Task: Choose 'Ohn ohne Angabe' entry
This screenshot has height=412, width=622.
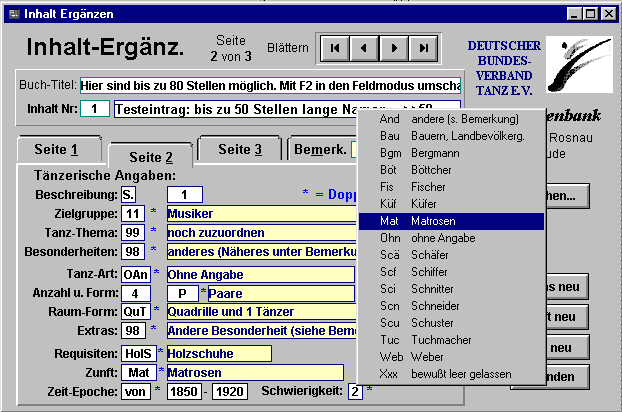Action: 451,238
